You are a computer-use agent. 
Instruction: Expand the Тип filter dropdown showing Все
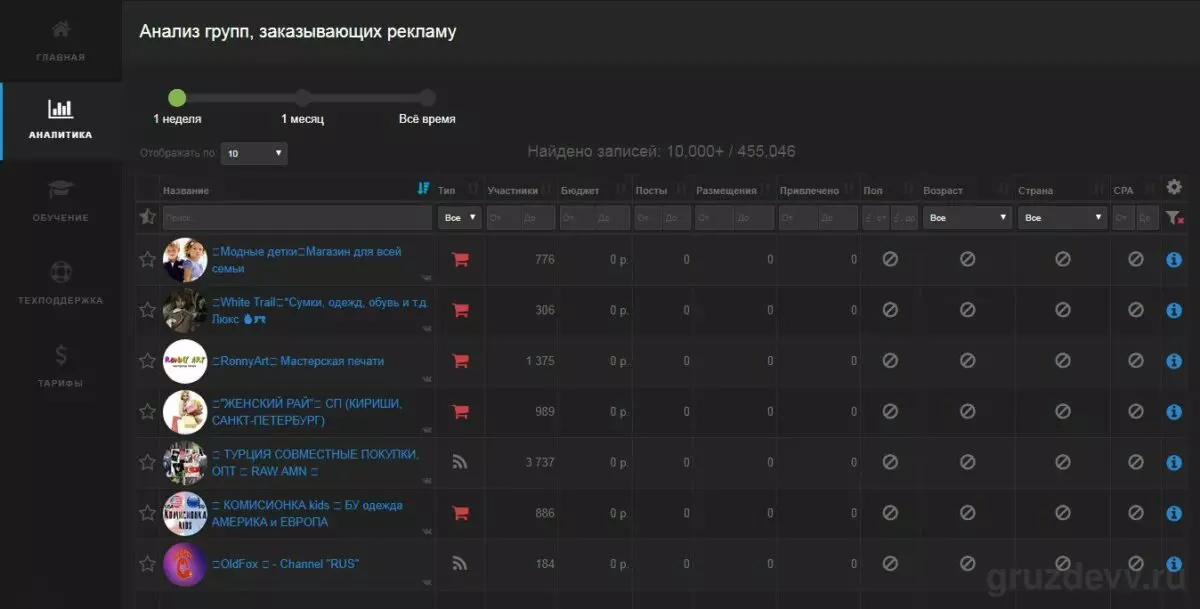(x=460, y=217)
